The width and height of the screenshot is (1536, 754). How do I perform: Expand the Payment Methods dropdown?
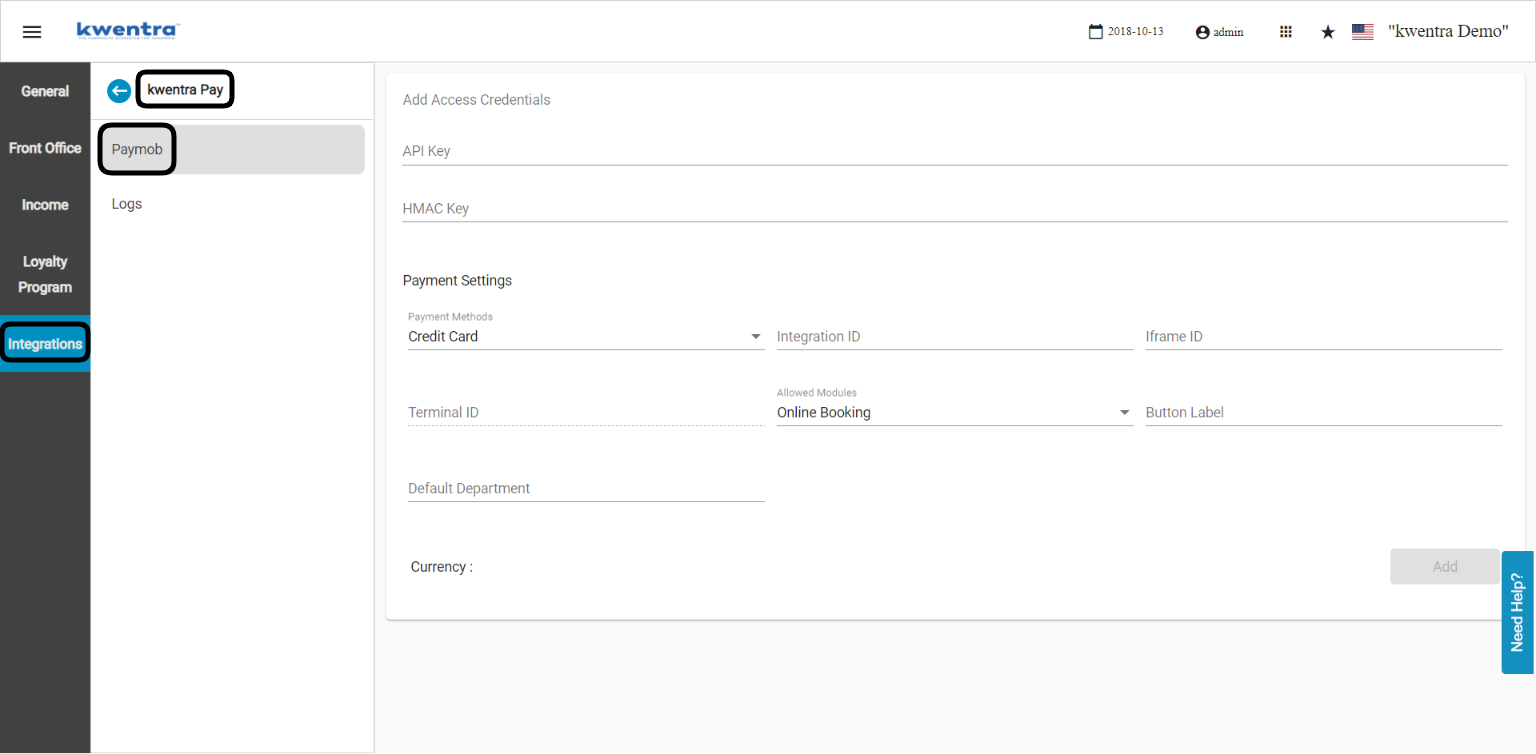[x=586, y=337]
